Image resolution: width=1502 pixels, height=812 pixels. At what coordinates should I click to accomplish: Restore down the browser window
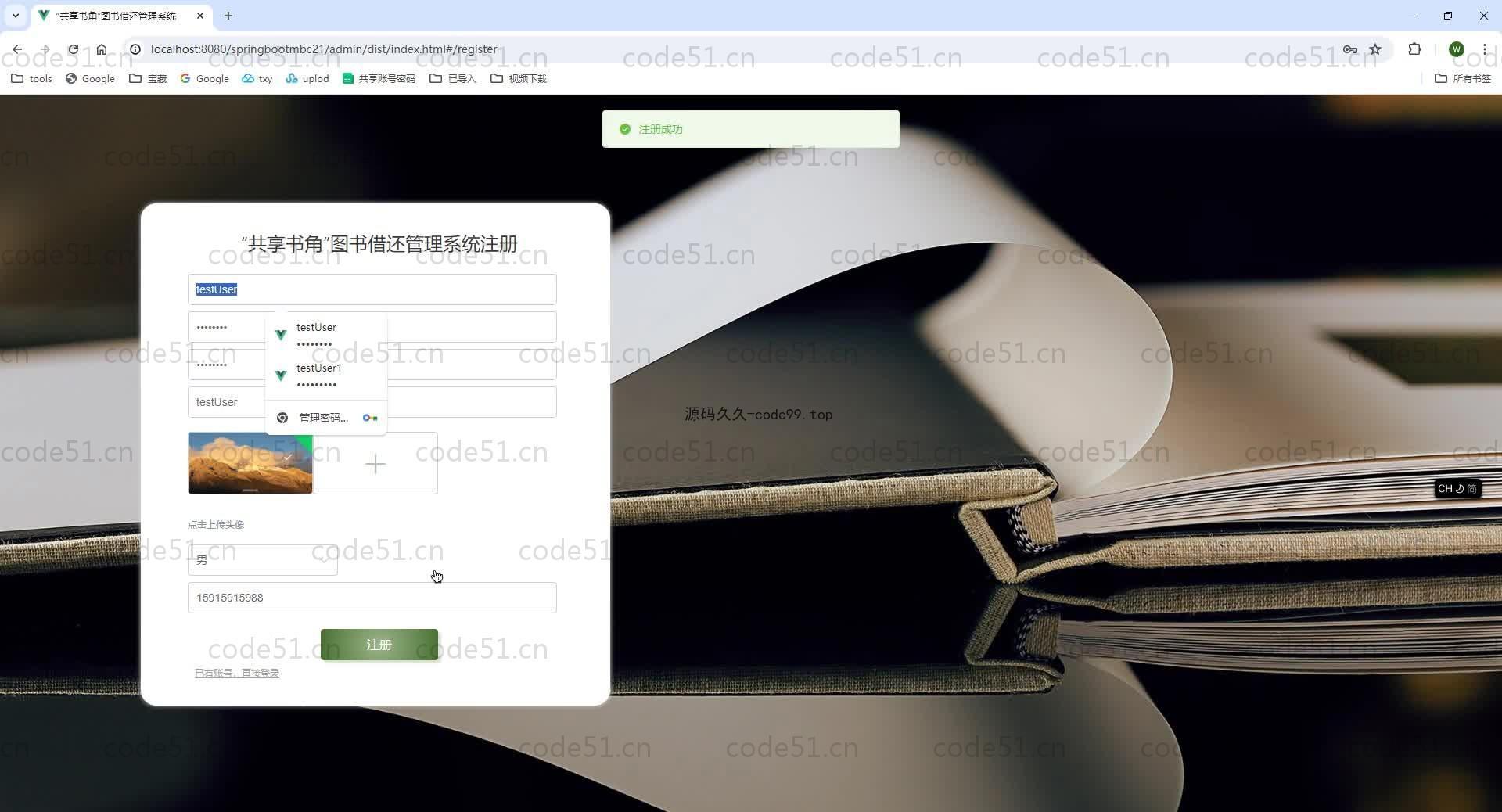[x=1448, y=16]
